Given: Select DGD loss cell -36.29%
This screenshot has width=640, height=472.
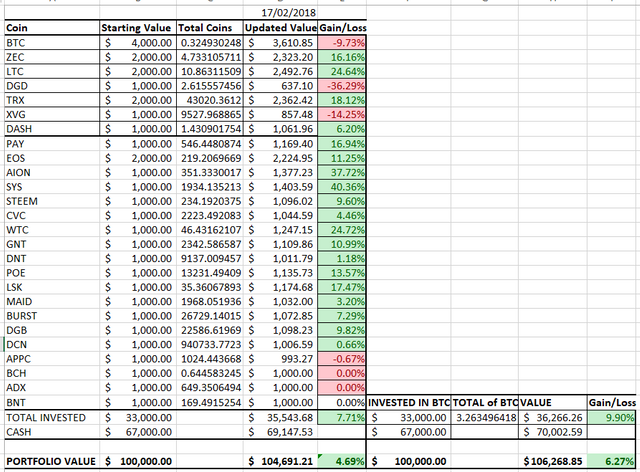Looking at the screenshot, I should pyautogui.click(x=342, y=86).
